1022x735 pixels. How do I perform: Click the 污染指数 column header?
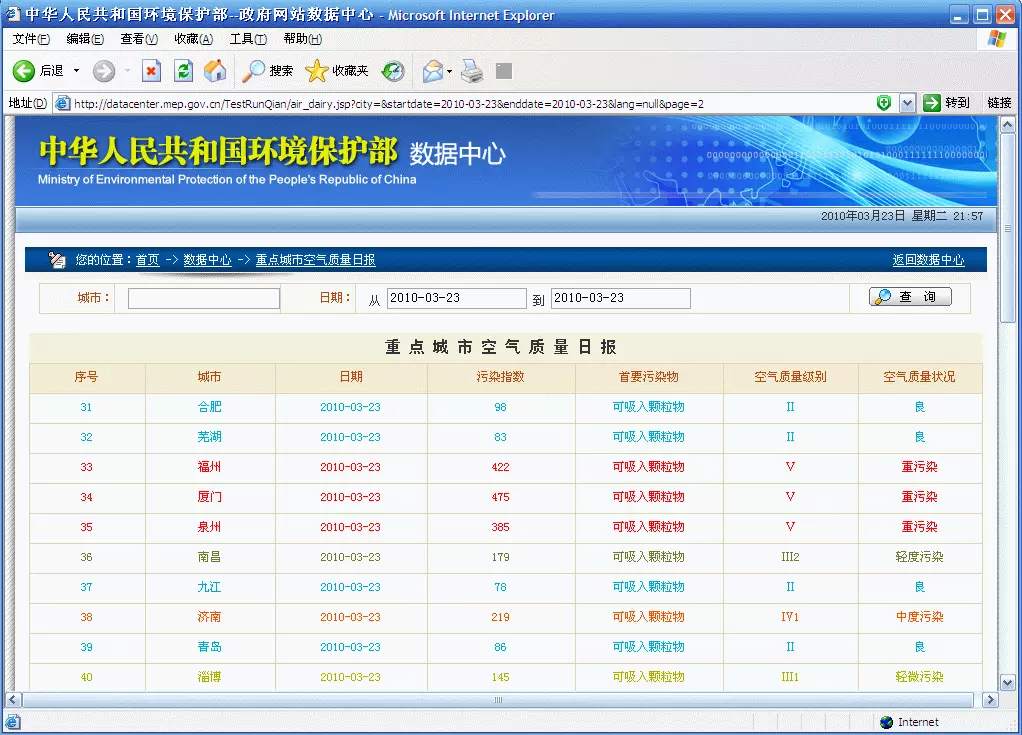(500, 377)
